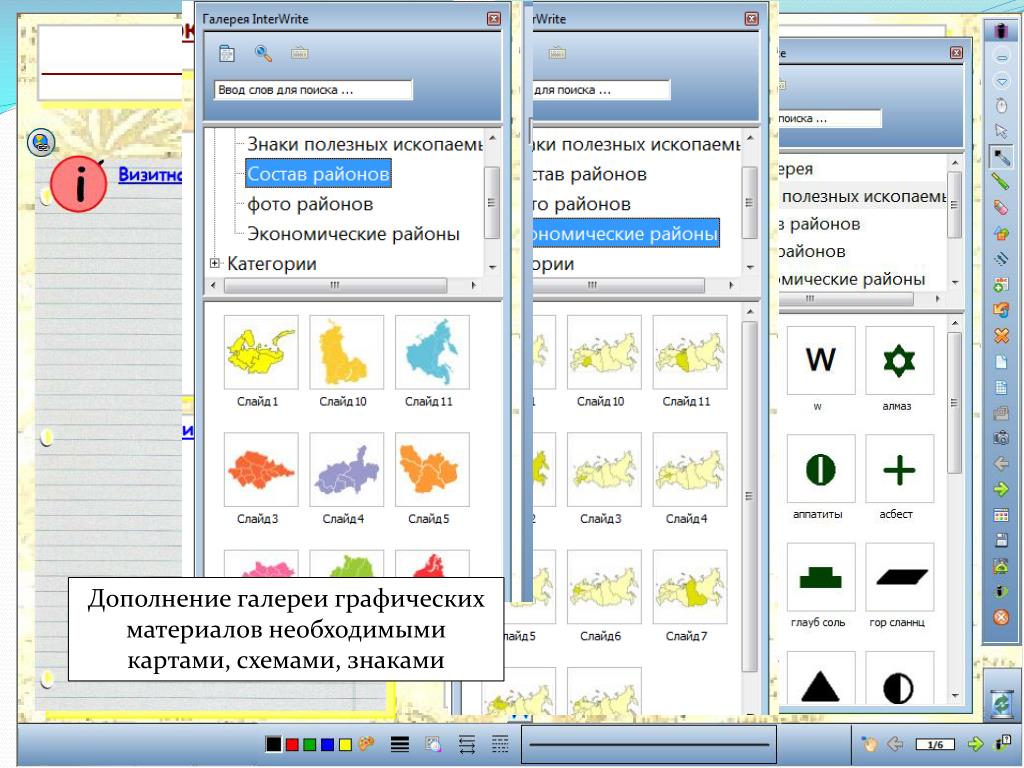The width and height of the screenshot is (1024, 768).
Task: Open orange Слайд 5 thumbnail
Action: coord(432,470)
